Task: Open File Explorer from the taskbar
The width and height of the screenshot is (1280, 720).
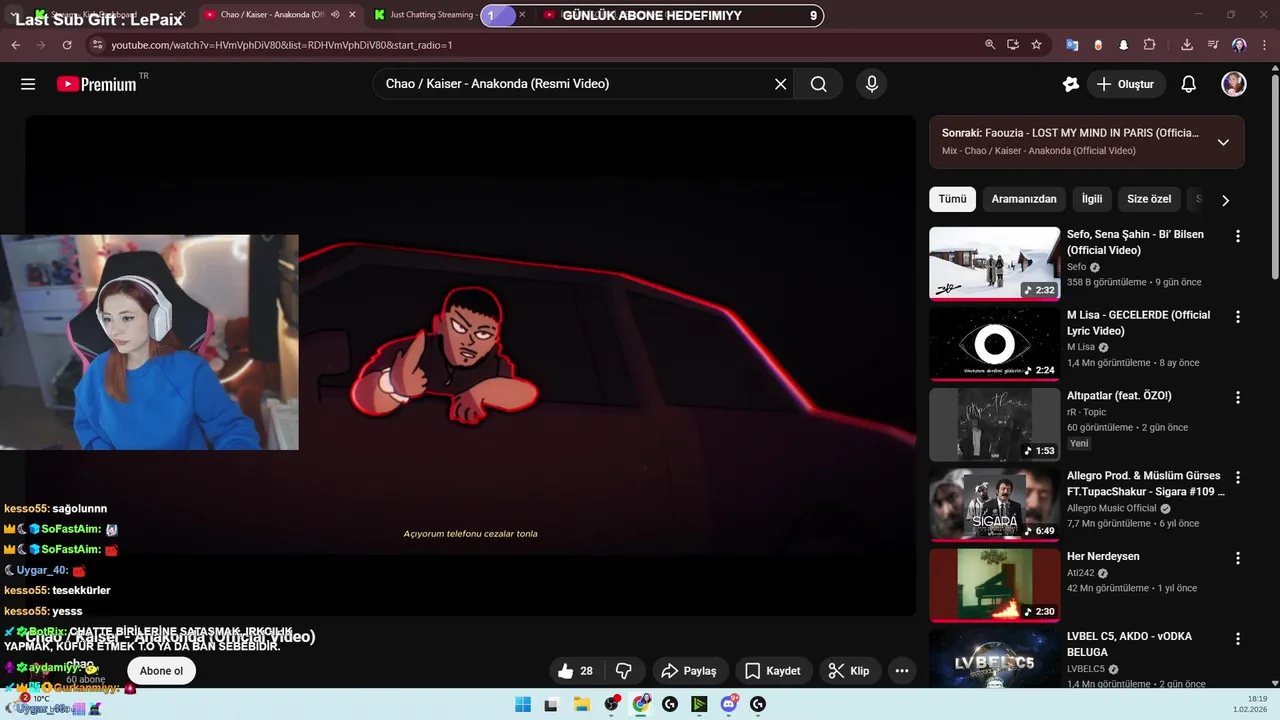Action: pyautogui.click(x=582, y=705)
